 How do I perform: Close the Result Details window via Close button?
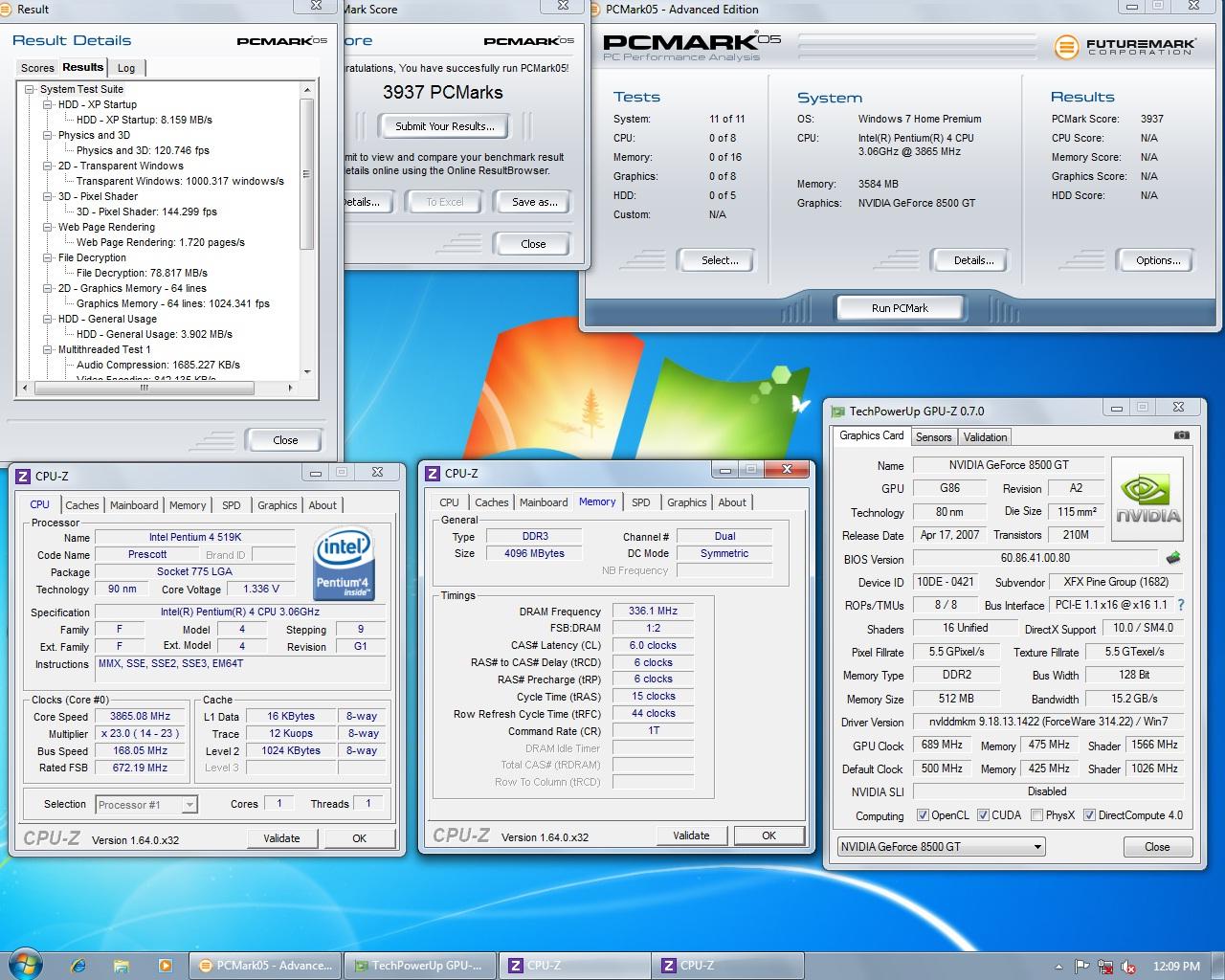pos(285,440)
